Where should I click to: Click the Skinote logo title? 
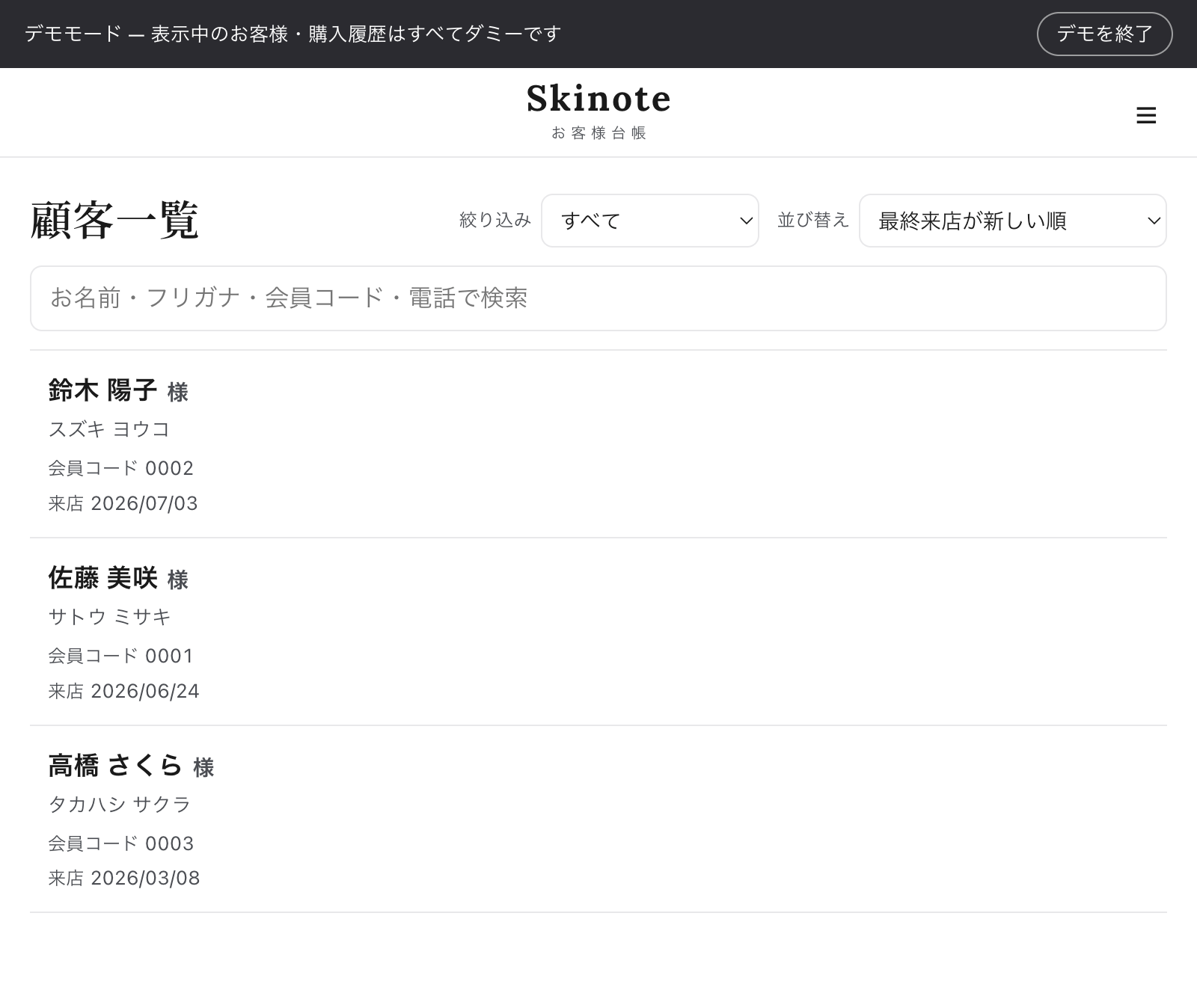click(x=598, y=99)
